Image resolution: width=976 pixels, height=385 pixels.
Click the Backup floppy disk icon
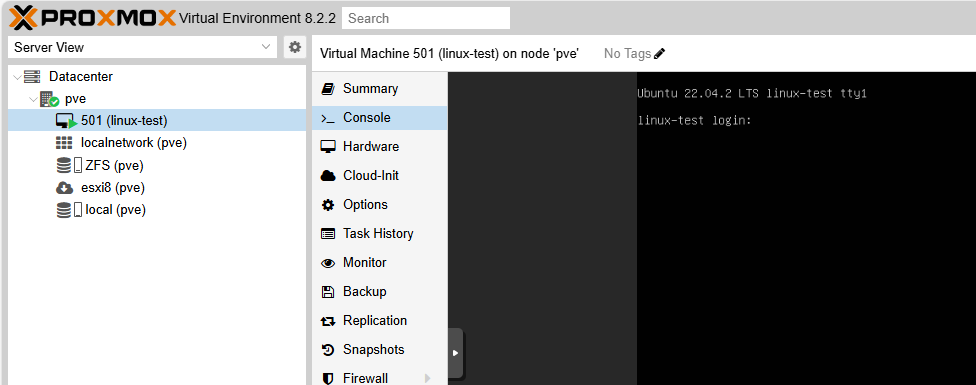[327, 292]
